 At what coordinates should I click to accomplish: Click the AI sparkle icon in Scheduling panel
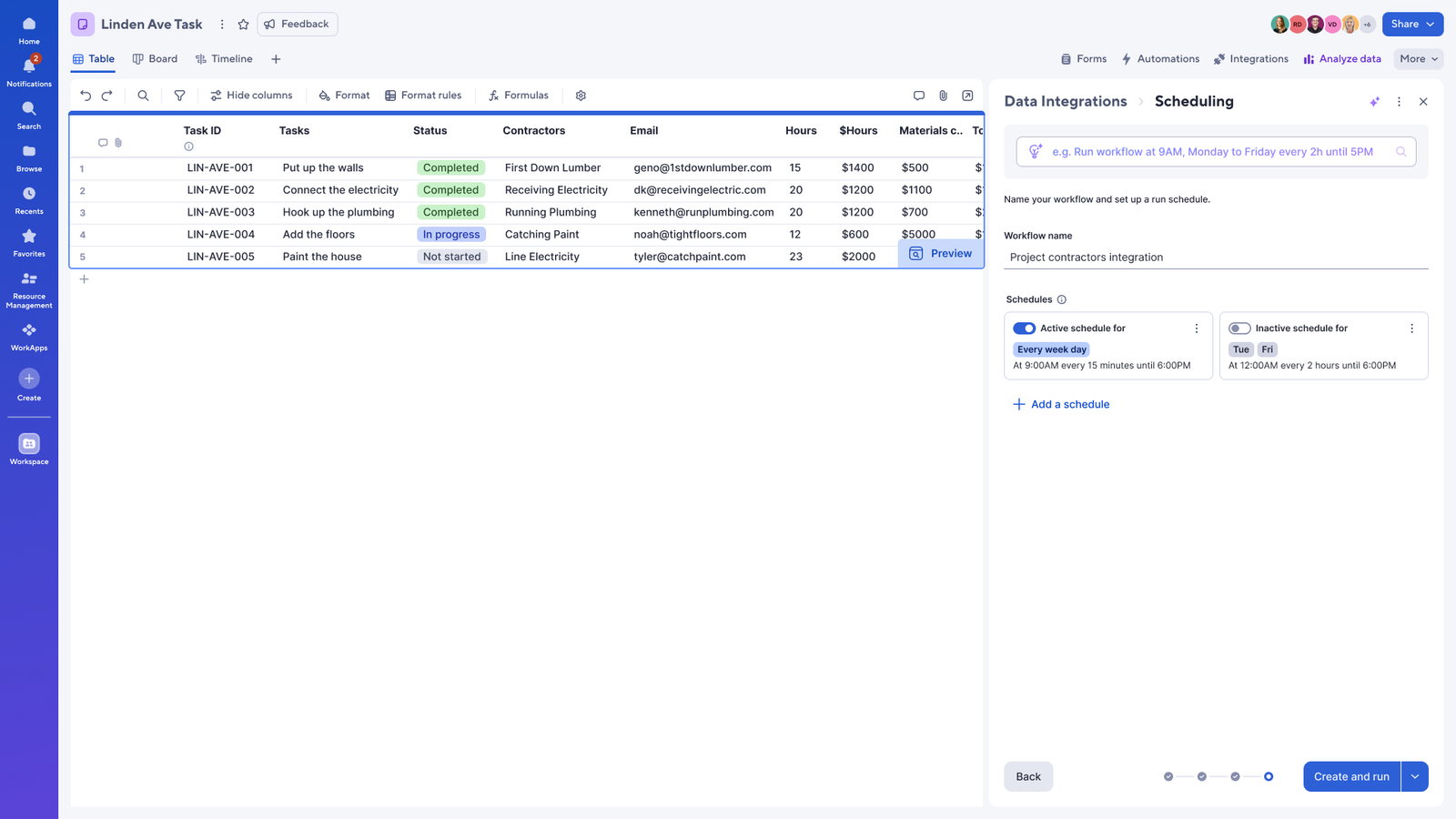1374,102
